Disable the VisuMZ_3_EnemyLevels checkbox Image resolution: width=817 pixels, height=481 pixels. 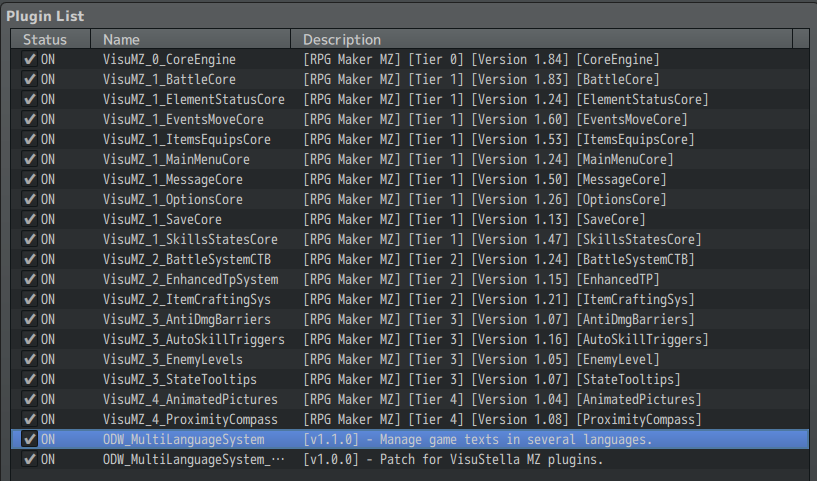[x=30, y=359]
